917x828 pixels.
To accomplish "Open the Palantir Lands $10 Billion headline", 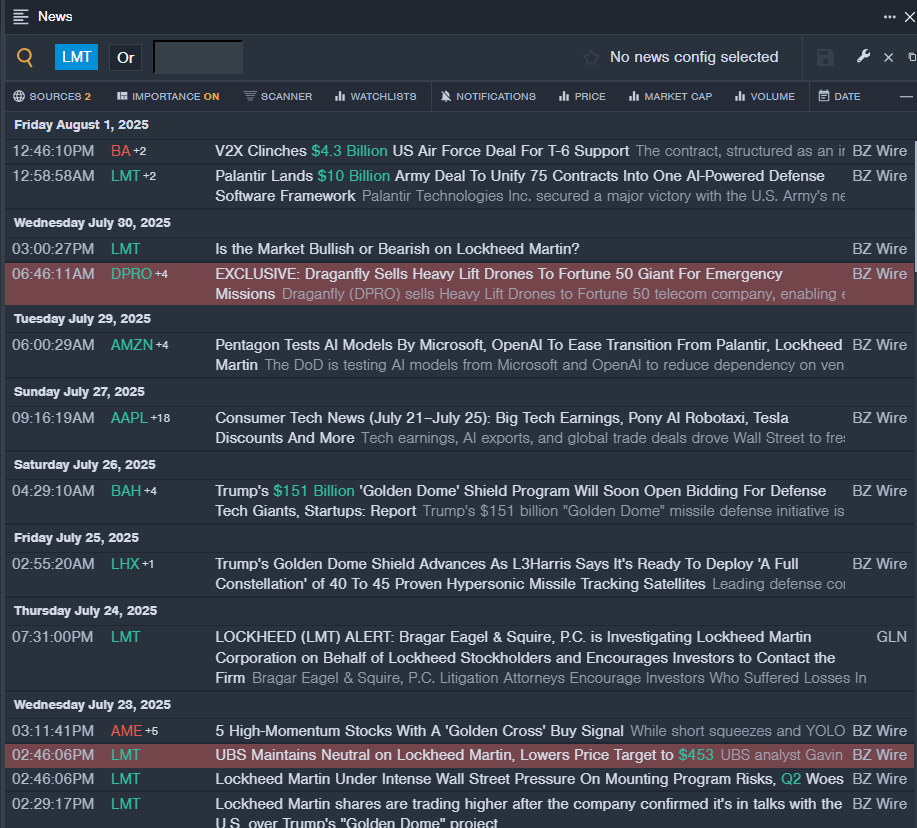I will click(x=519, y=186).
